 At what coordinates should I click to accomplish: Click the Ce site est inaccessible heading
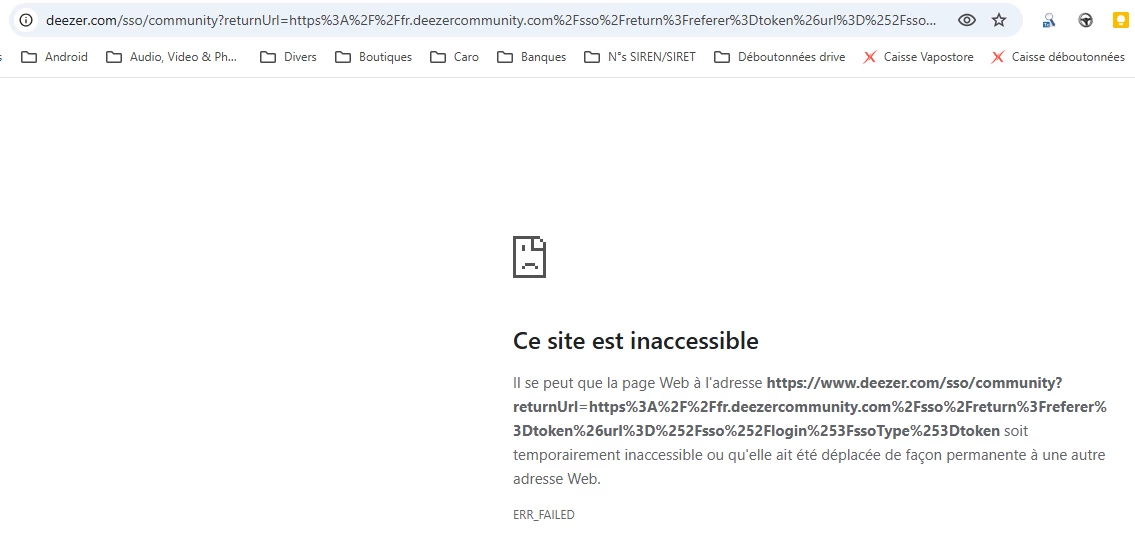(x=636, y=340)
